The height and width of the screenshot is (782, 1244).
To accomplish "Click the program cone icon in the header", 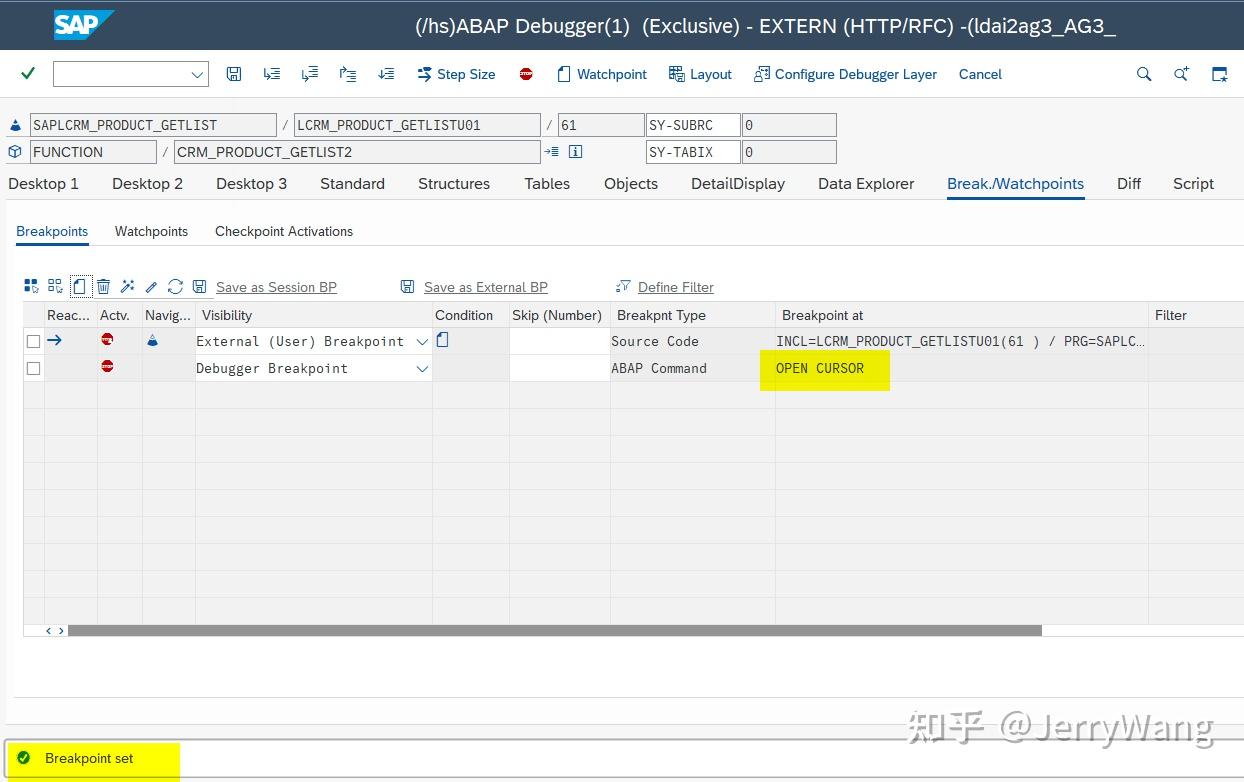I will coord(15,126).
